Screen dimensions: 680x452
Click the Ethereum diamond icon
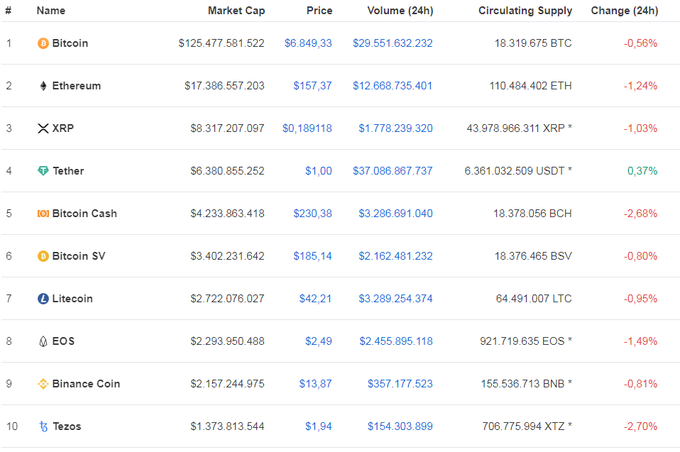coord(43,86)
